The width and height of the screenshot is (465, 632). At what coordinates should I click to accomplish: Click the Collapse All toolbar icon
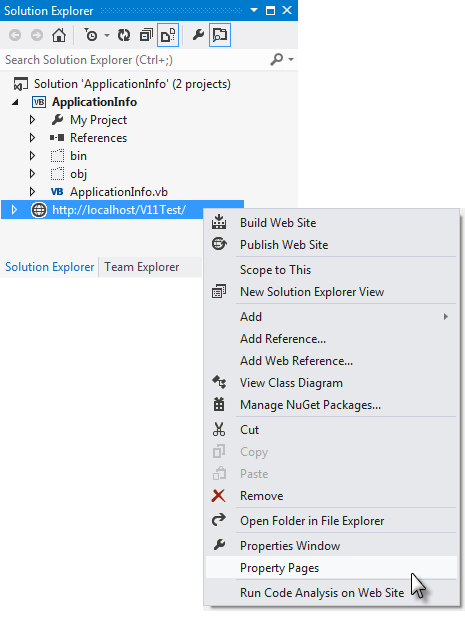pos(146,35)
